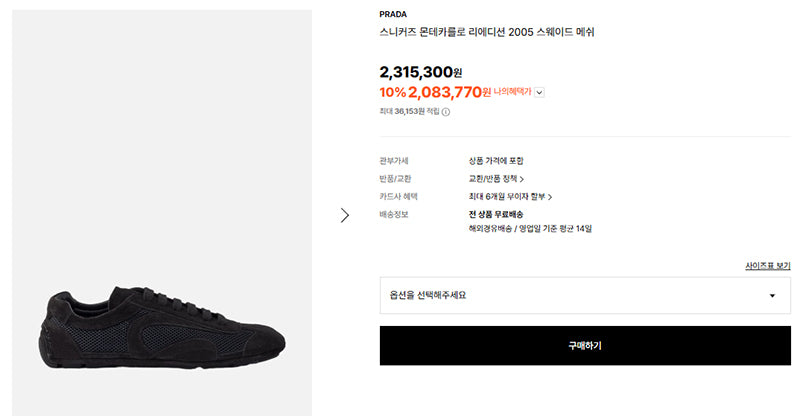Expand the 나의혜택가 chevron box
Image resolution: width=800 pixels, height=416 pixels.
click(x=539, y=92)
